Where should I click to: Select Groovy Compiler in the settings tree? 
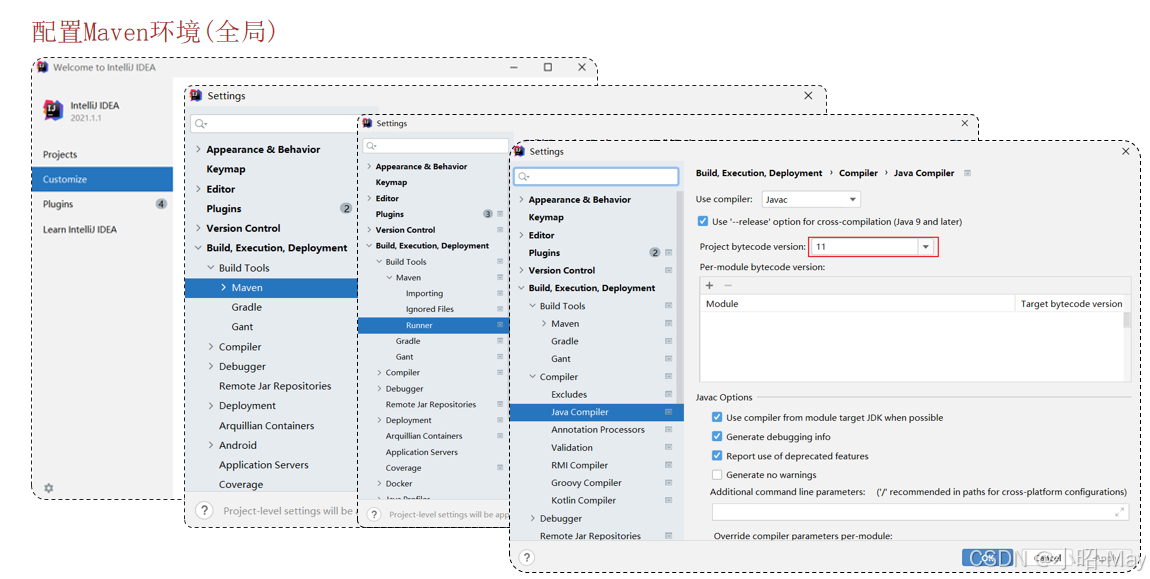point(586,482)
